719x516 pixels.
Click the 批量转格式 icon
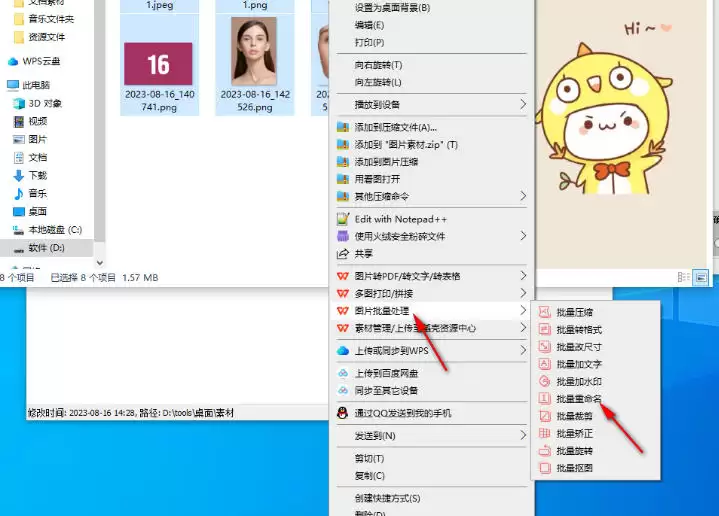(x=544, y=329)
